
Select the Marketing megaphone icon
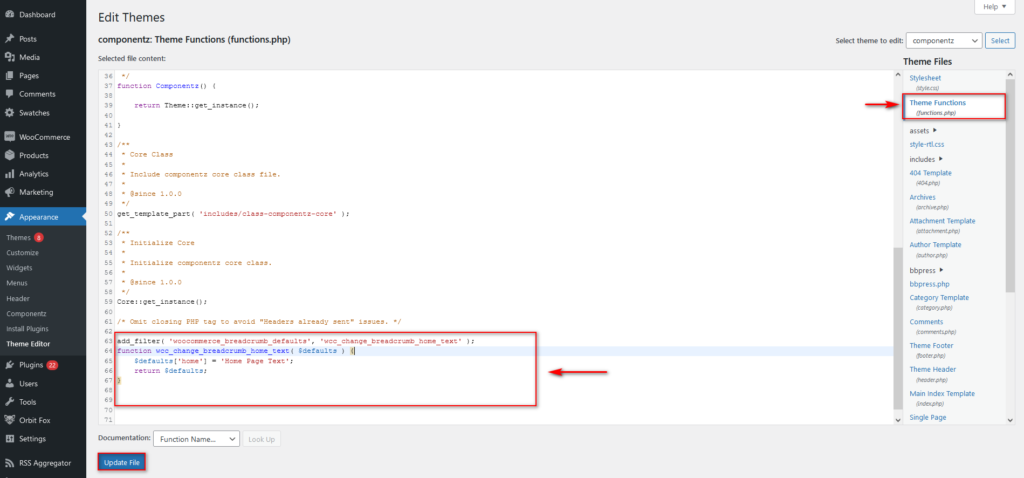pos(9,192)
